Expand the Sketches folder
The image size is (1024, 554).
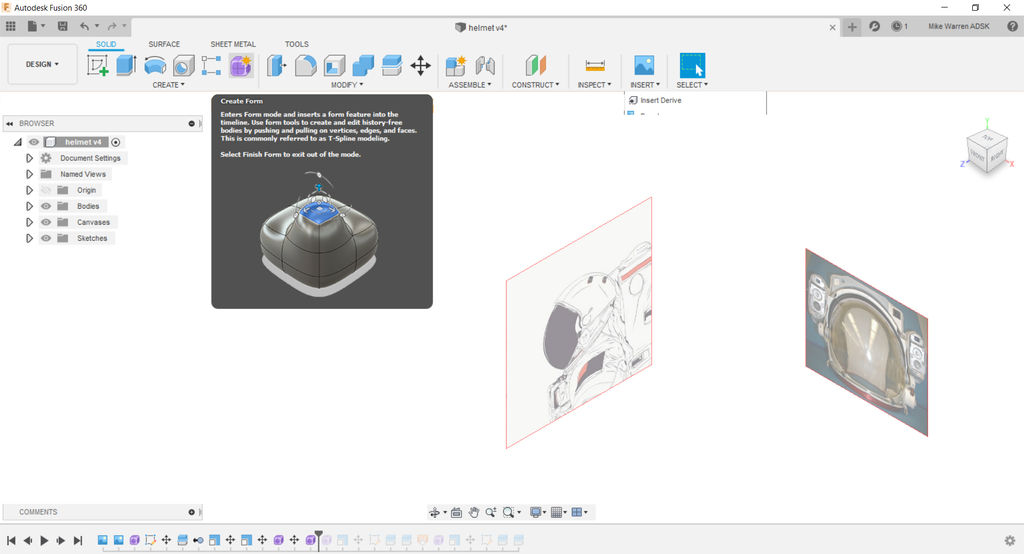tap(29, 238)
